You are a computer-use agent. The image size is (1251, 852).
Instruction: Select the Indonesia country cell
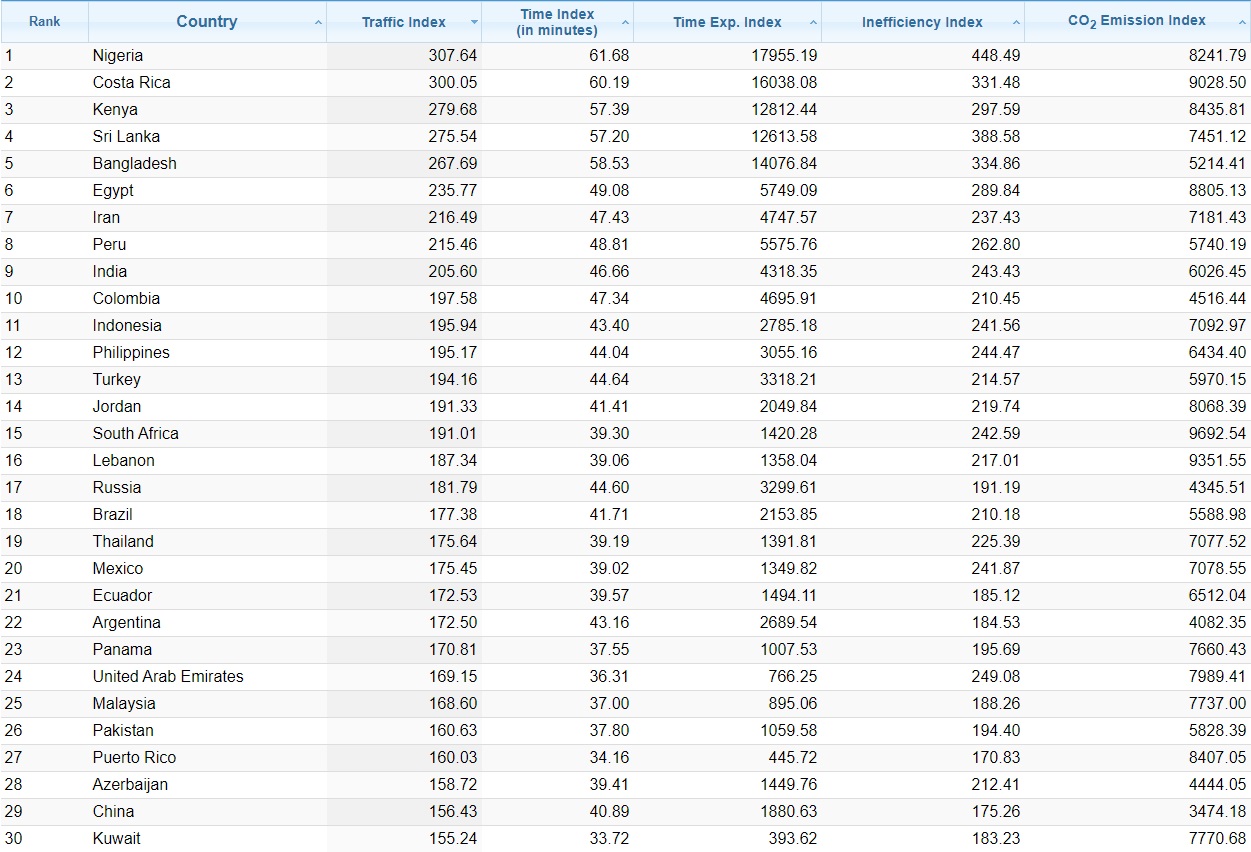[x=207, y=326]
